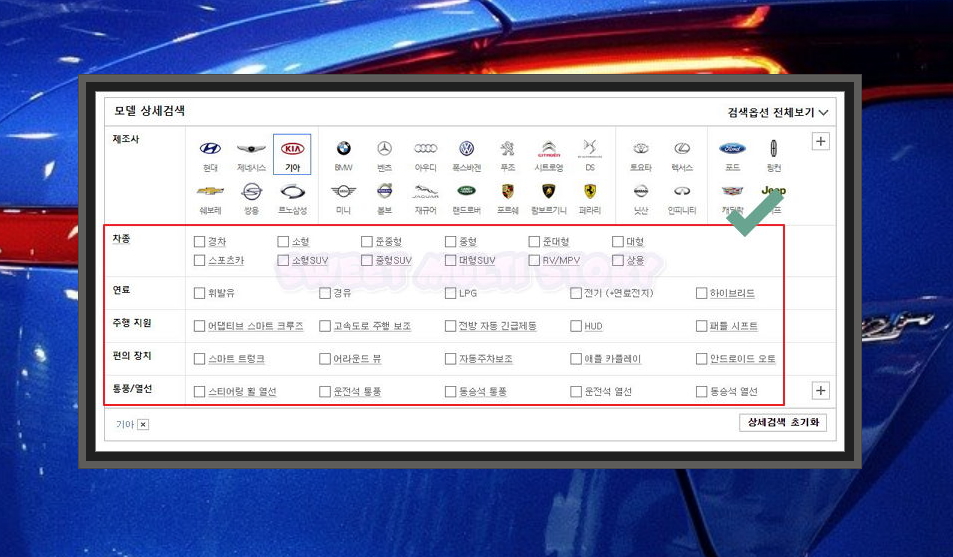Viewport: 953px width, 557px height.
Task: Check the 자동주차보조 option
Action: (x=450, y=359)
